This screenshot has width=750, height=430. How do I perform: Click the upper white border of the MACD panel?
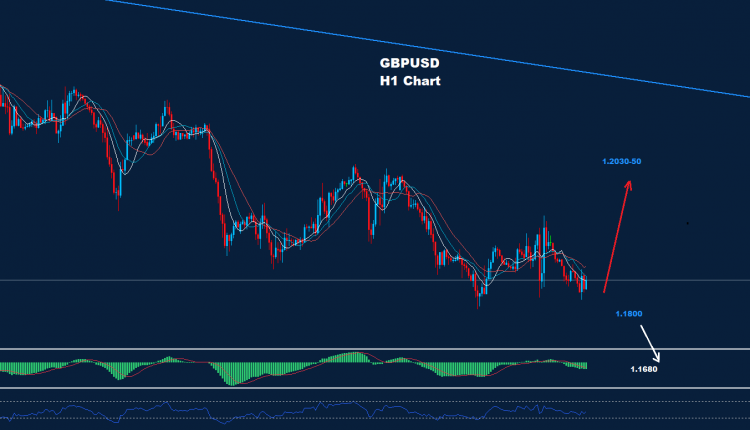(x=375, y=349)
